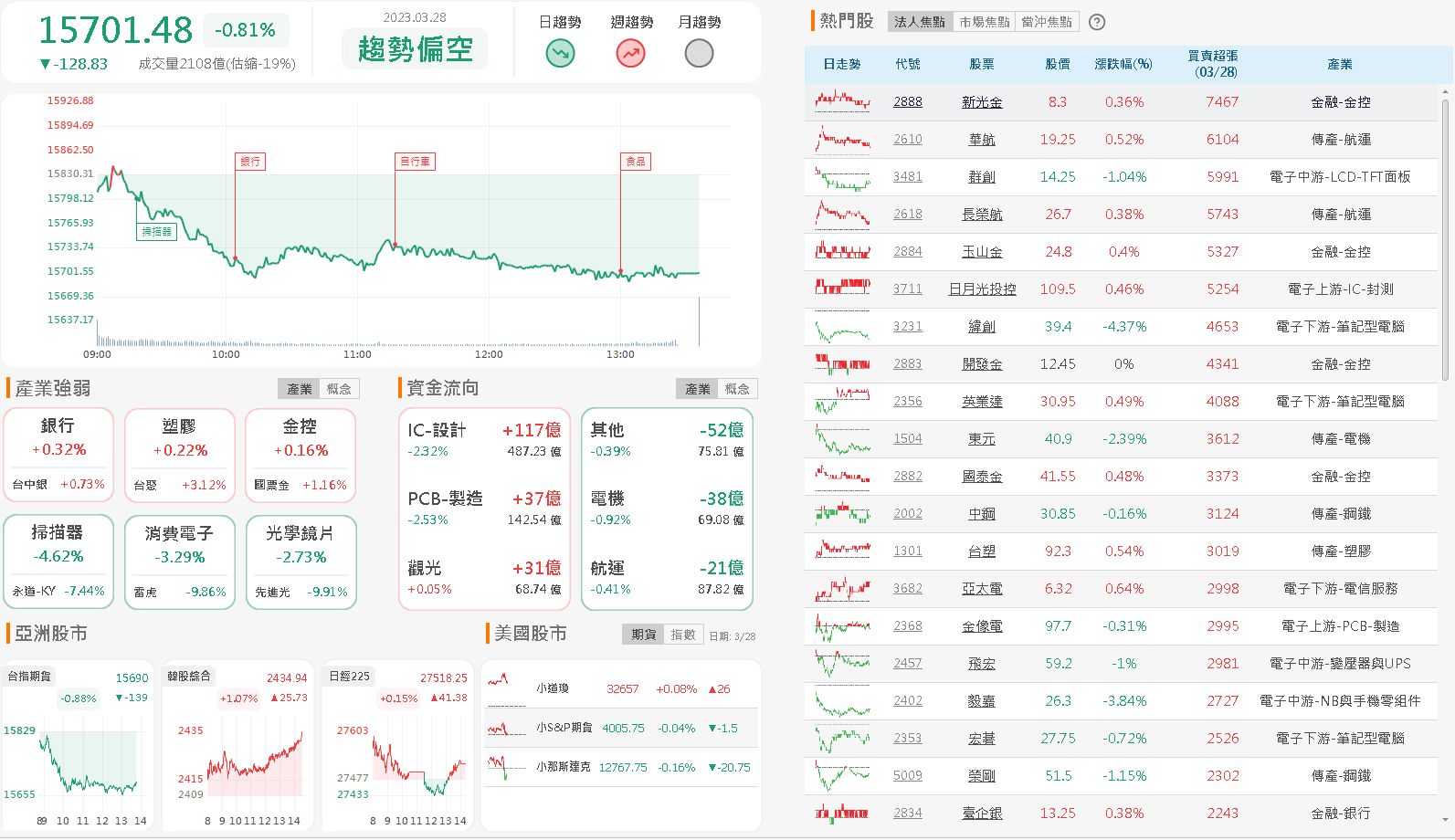Screen dimensions: 1455x840
Task: Sort stock list by 股價 column header
Action: pyautogui.click(x=1058, y=64)
